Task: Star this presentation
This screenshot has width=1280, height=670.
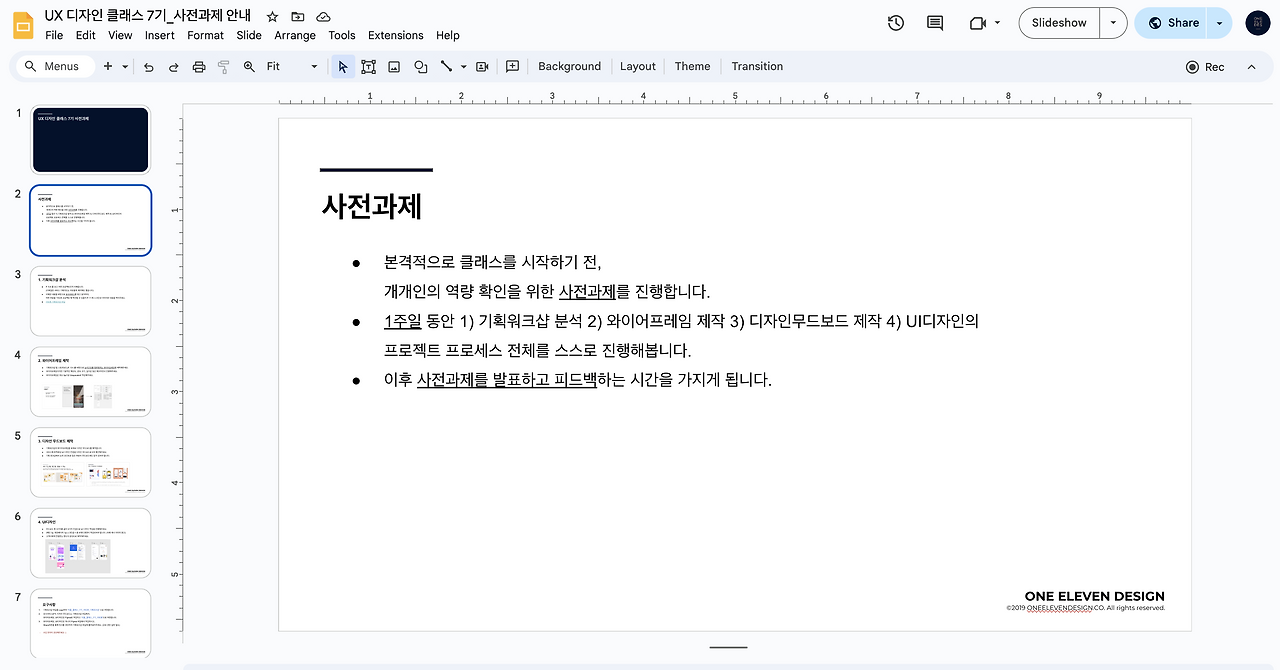Action: (x=271, y=16)
